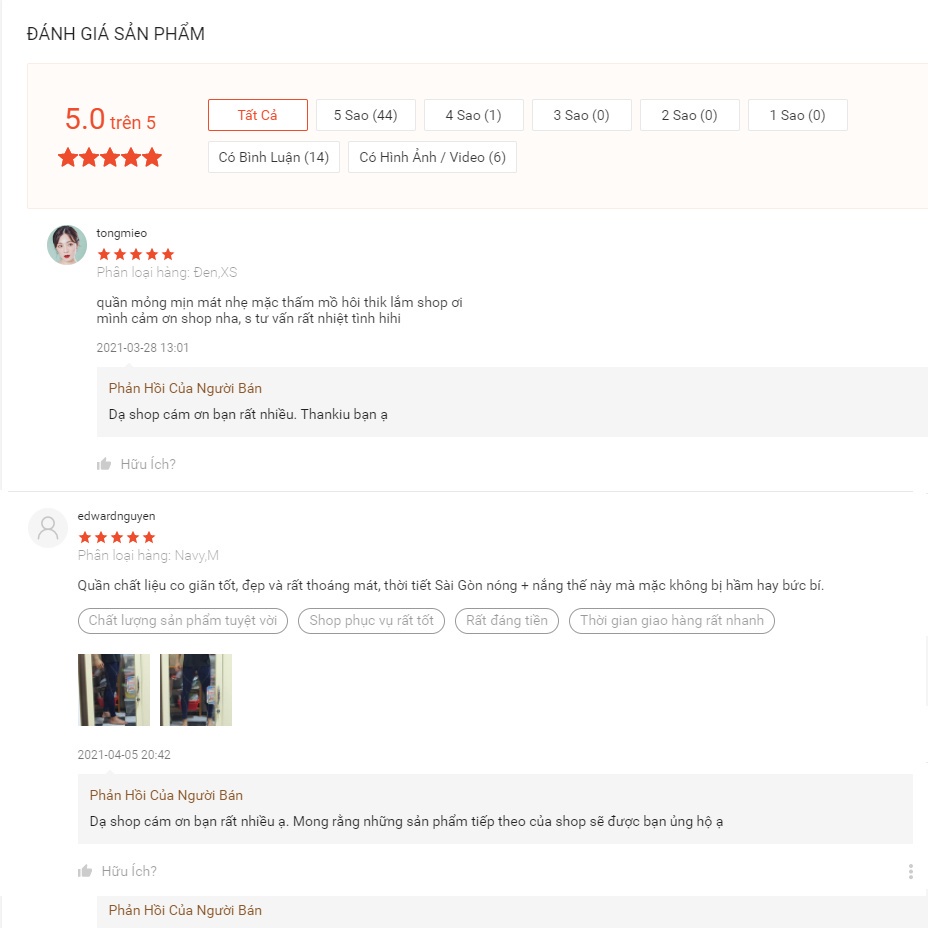Image resolution: width=928 pixels, height=928 pixels.
Task: Show reviews with 'Có Hình Ảnh / Video (6)'
Action: (432, 157)
